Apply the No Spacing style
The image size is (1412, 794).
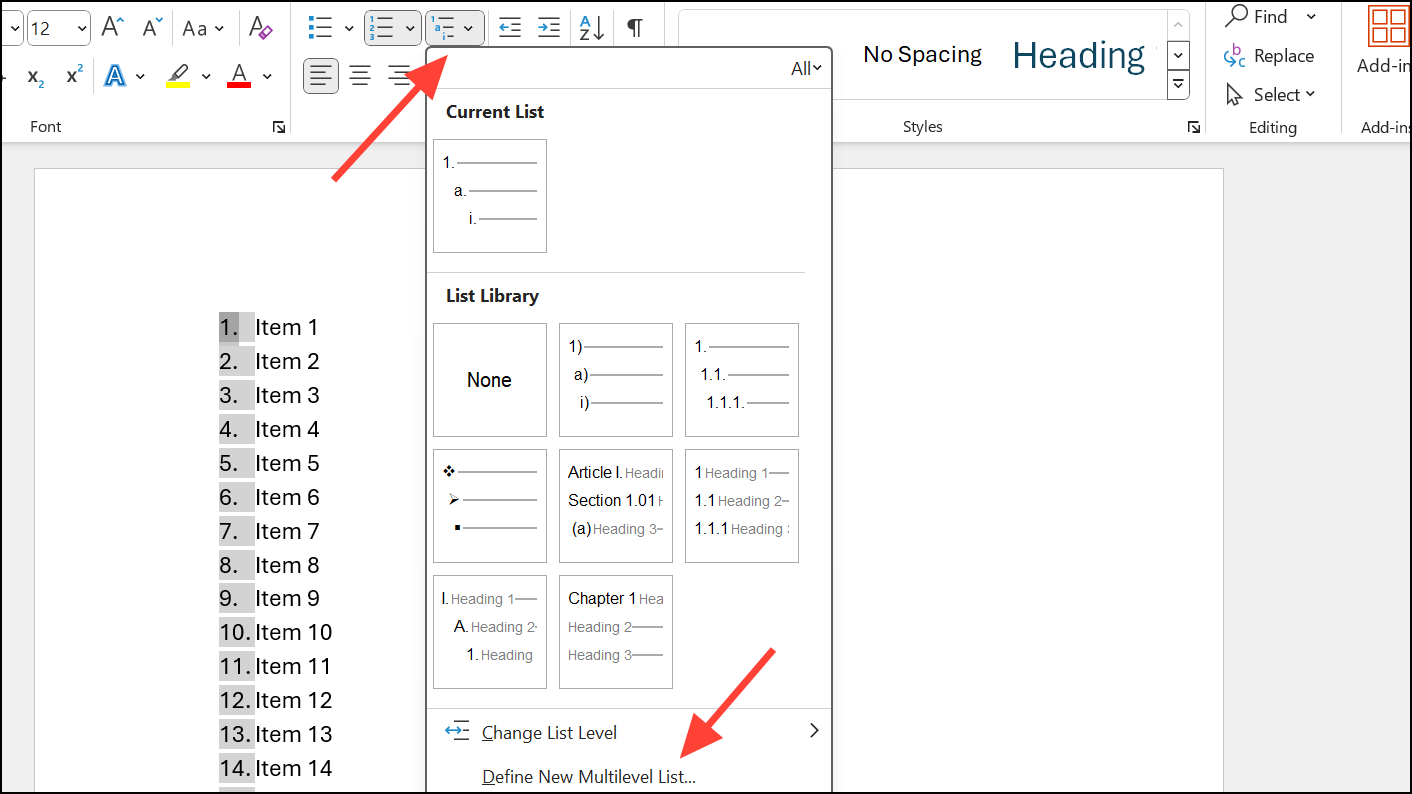coord(922,55)
